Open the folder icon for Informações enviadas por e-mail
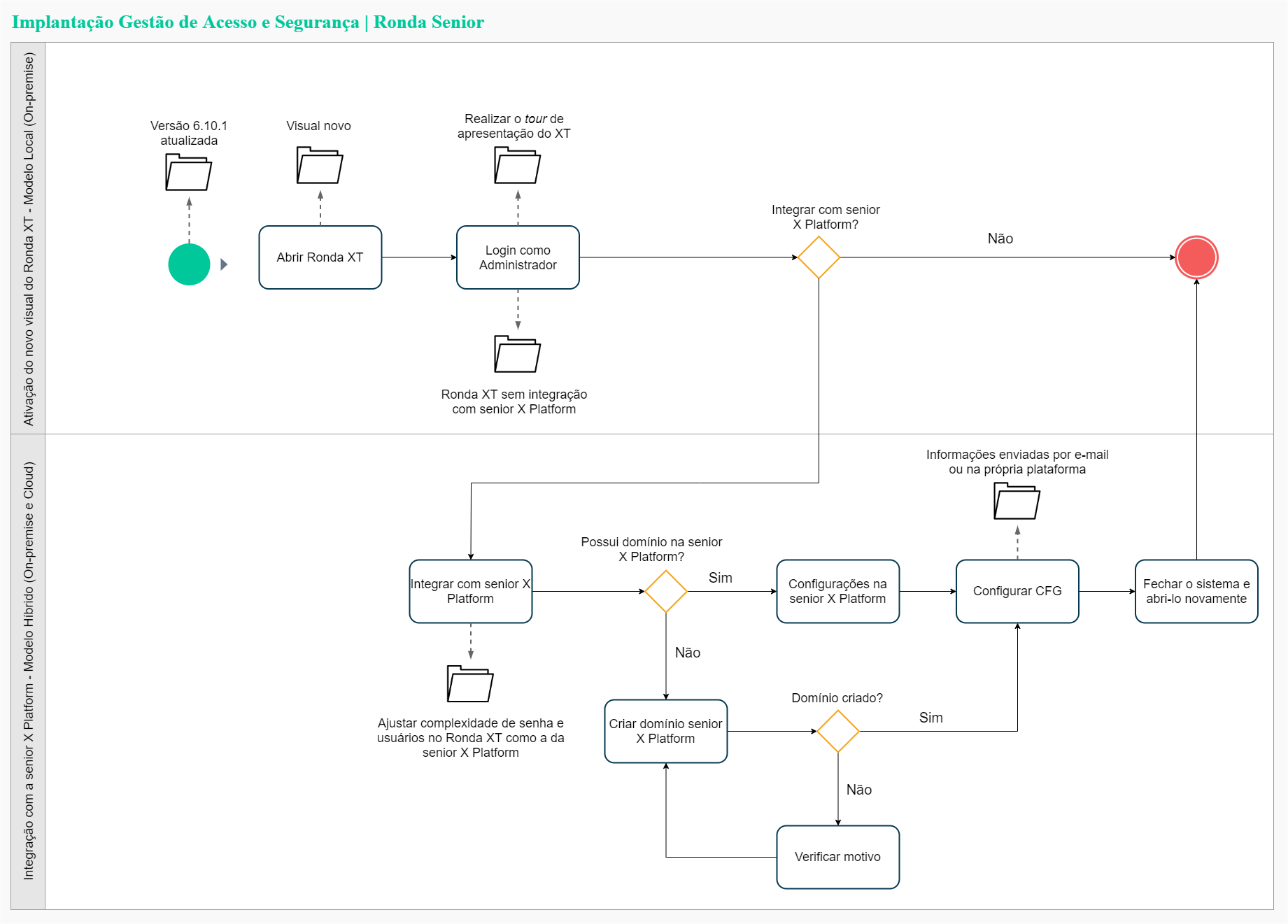This screenshot has width=1288, height=924. pyautogui.click(x=1017, y=501)
